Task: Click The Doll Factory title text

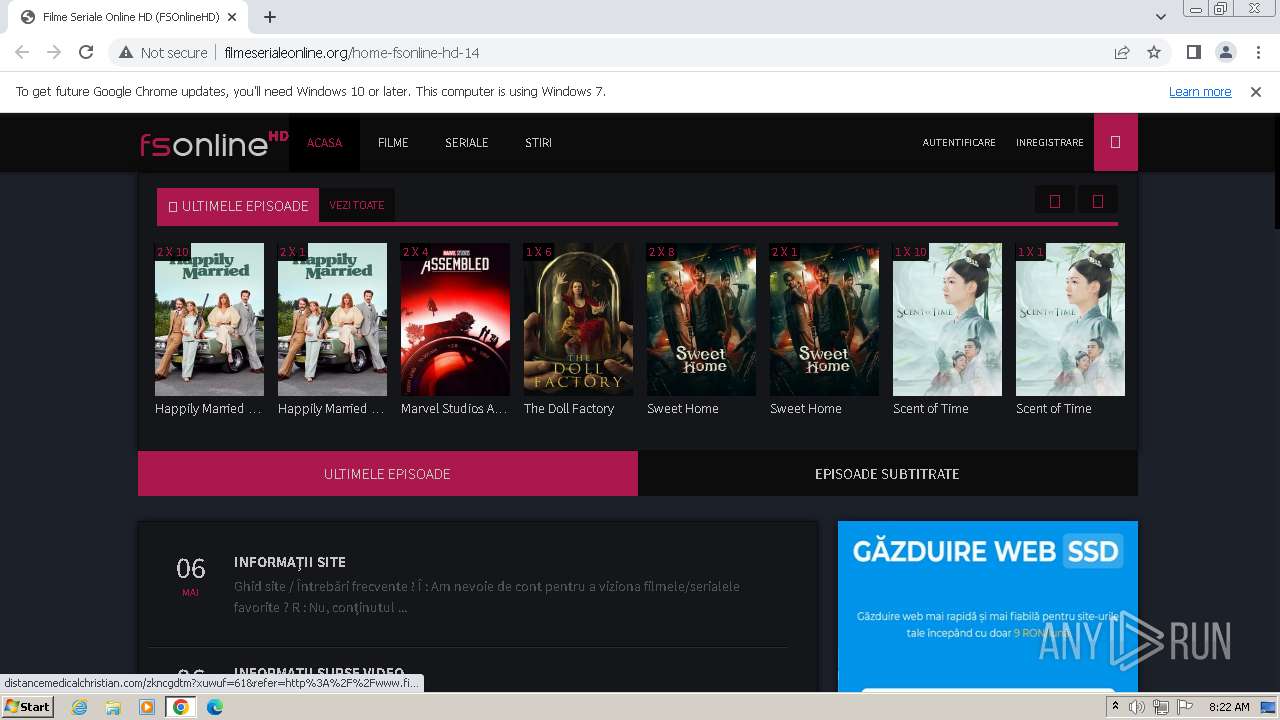Action: [569, 408]
